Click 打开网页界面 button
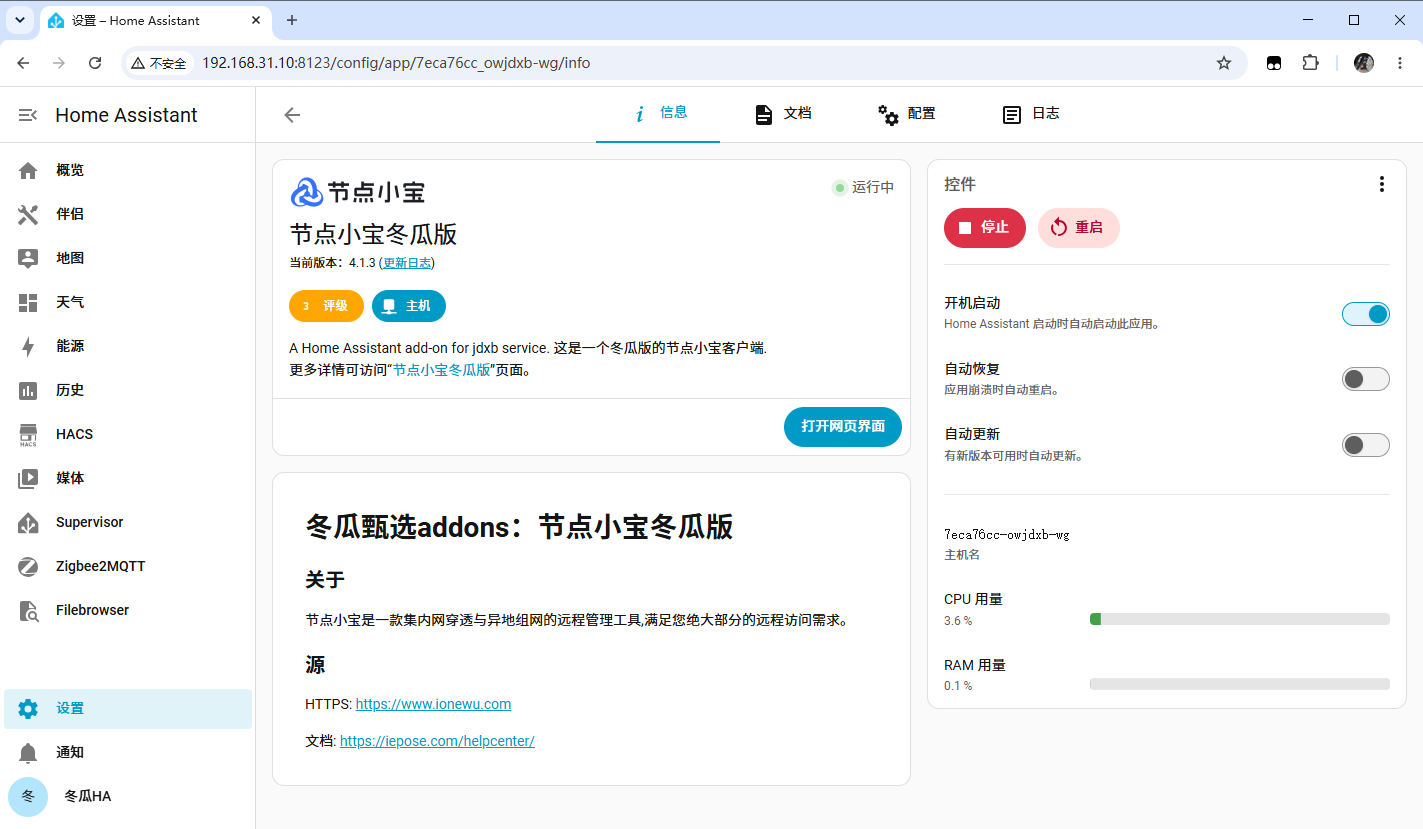 pyautogui.click(x=843, y=427)
